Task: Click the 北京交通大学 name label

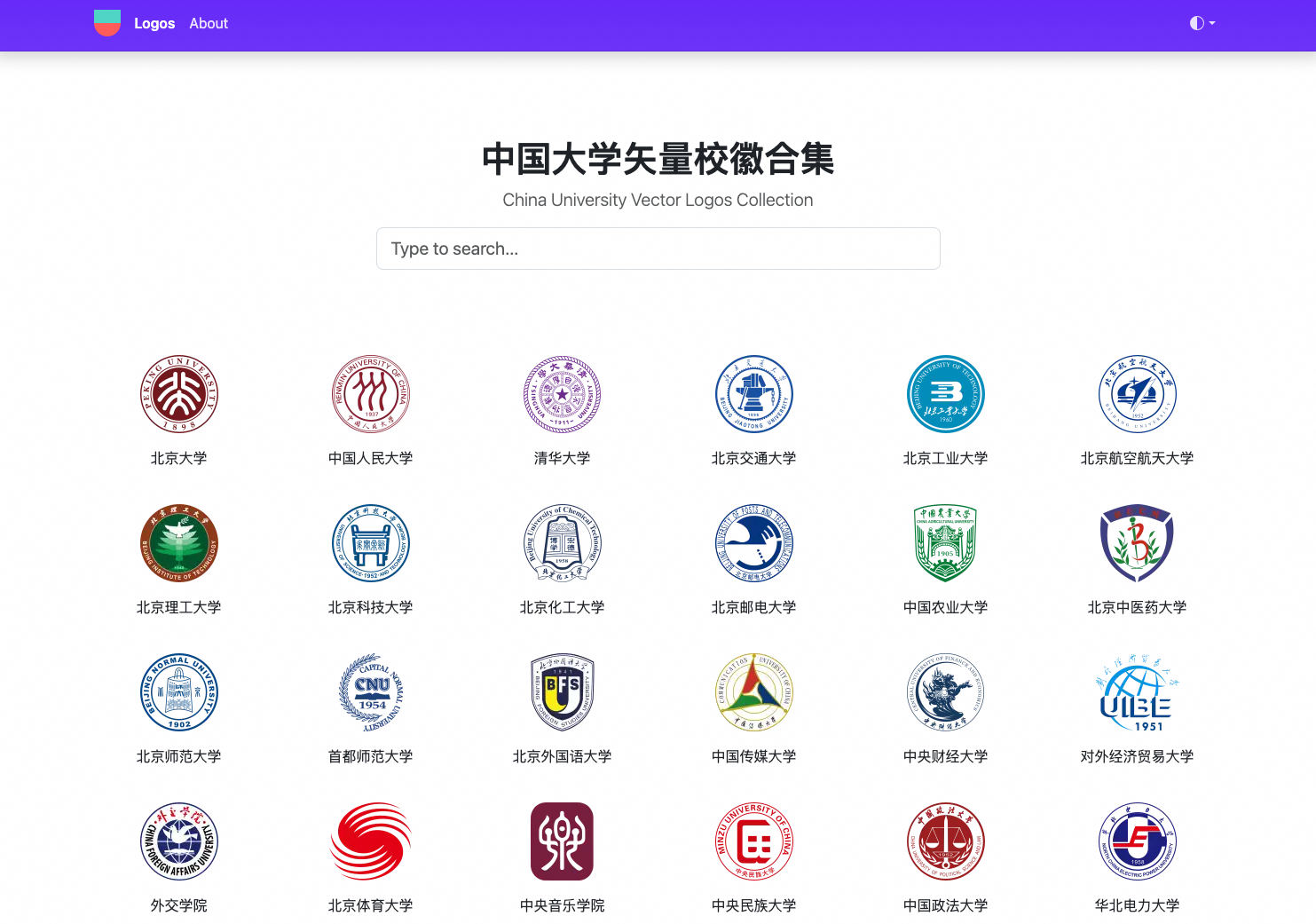Action: [754, 458]
